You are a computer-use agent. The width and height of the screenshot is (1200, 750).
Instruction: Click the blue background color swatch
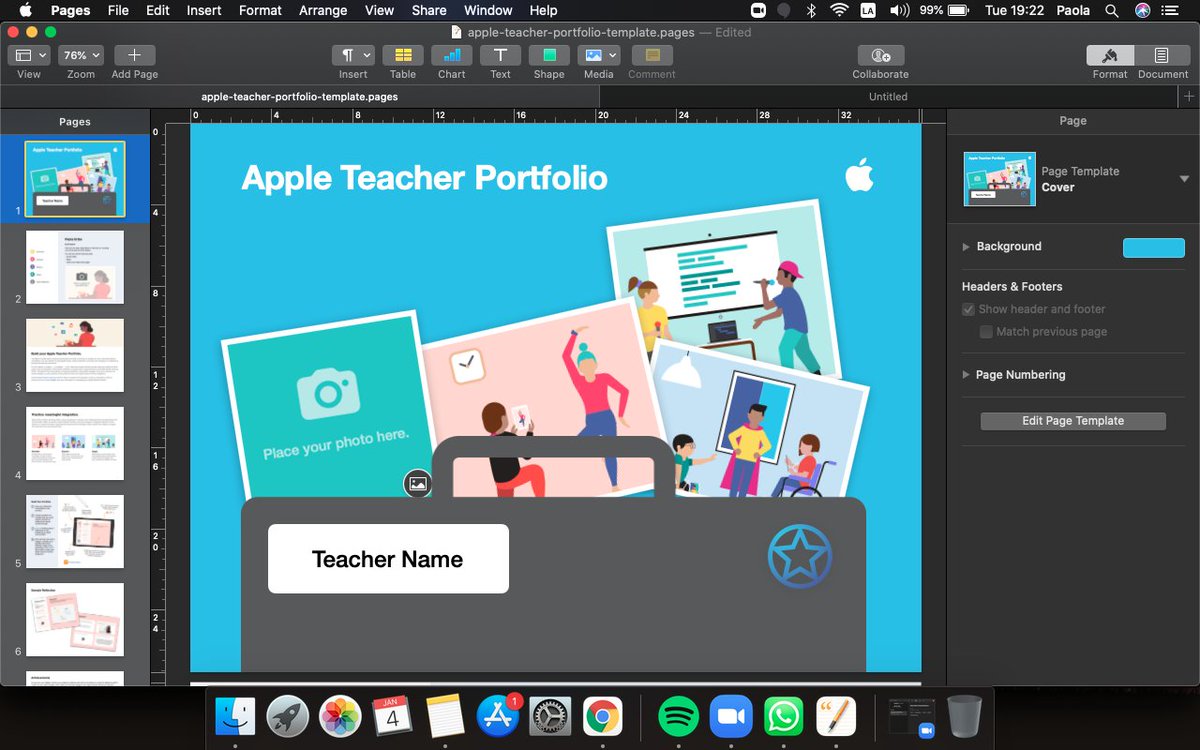(x=1153, y=247)
